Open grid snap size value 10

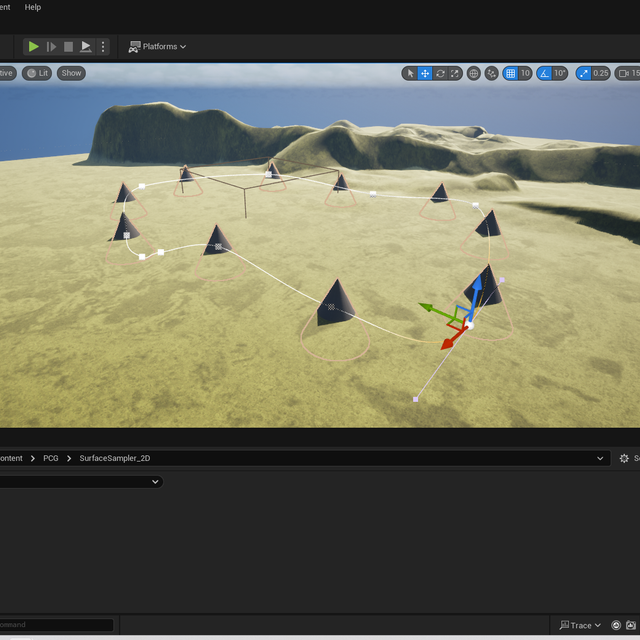(x=525, y=73)
